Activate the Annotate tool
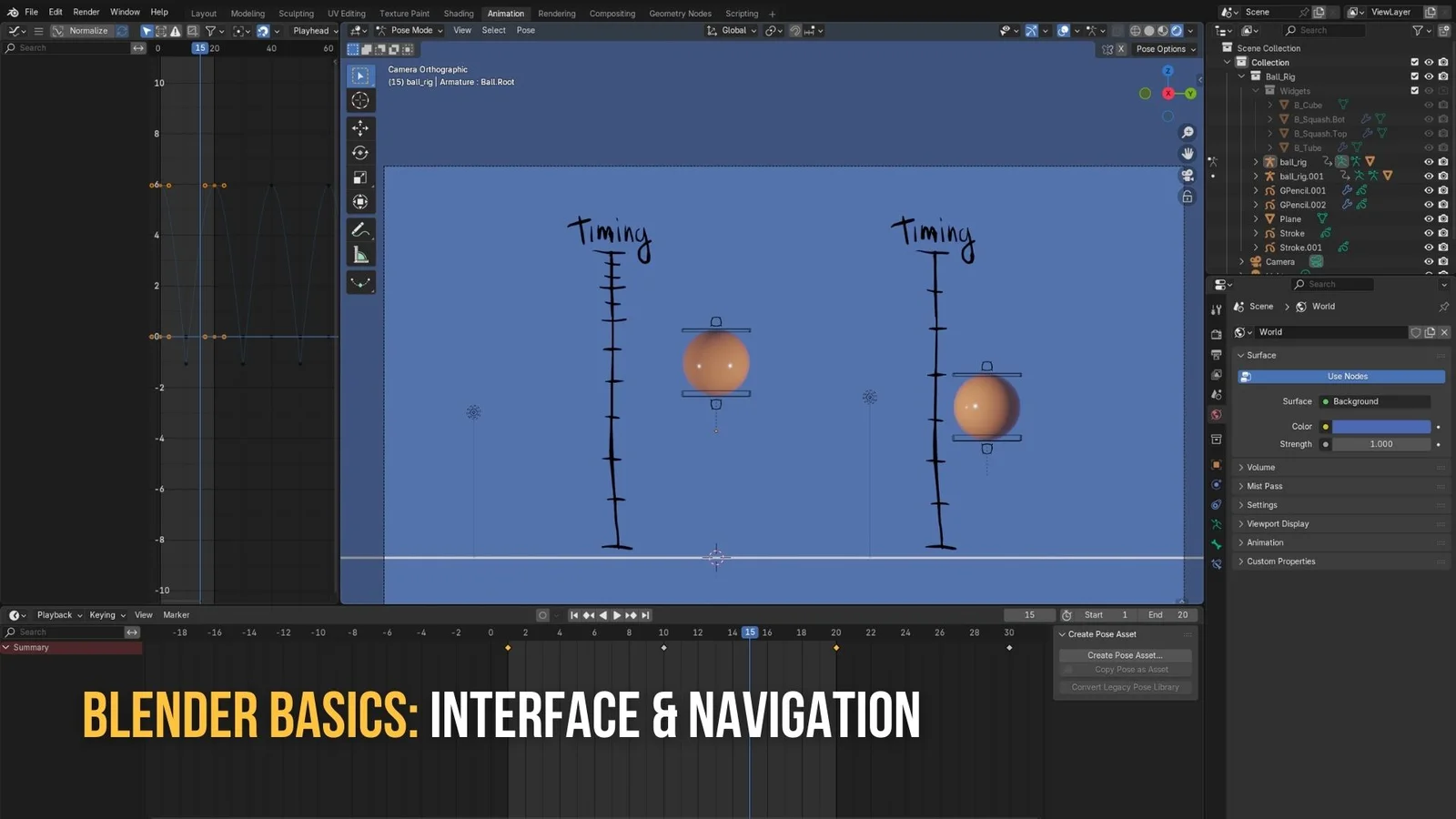The width and height of the screenshot is (1456, 819). [360, 229]
